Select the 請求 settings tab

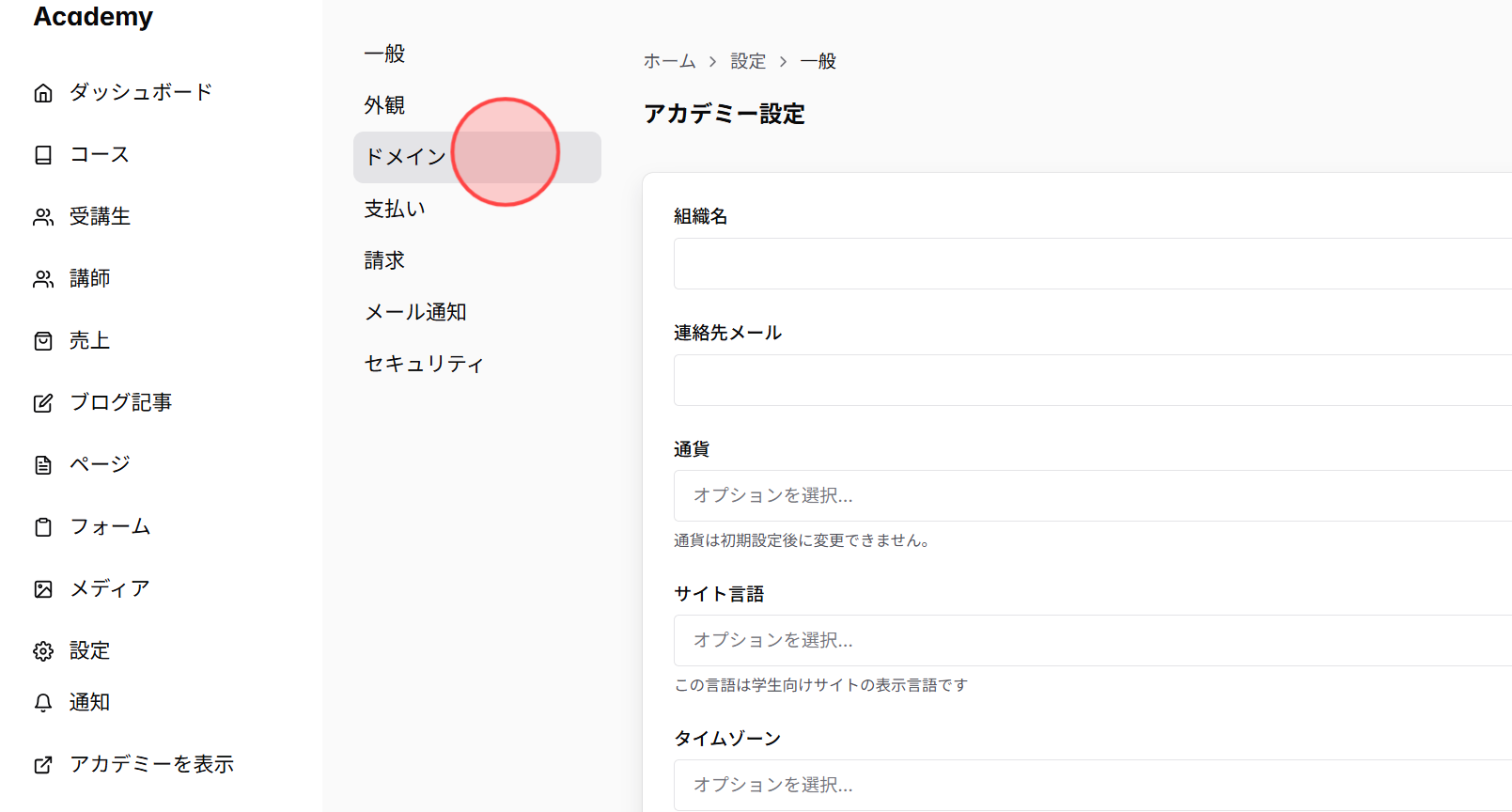[477, 260]
